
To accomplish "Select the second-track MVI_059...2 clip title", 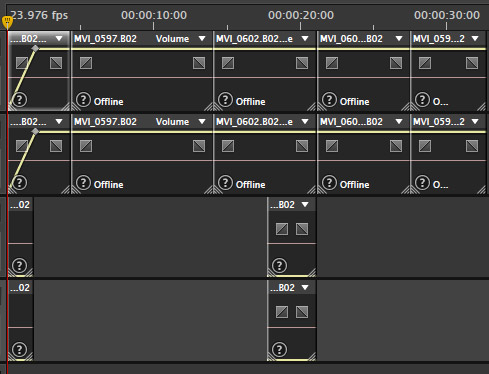I will 439,122.
